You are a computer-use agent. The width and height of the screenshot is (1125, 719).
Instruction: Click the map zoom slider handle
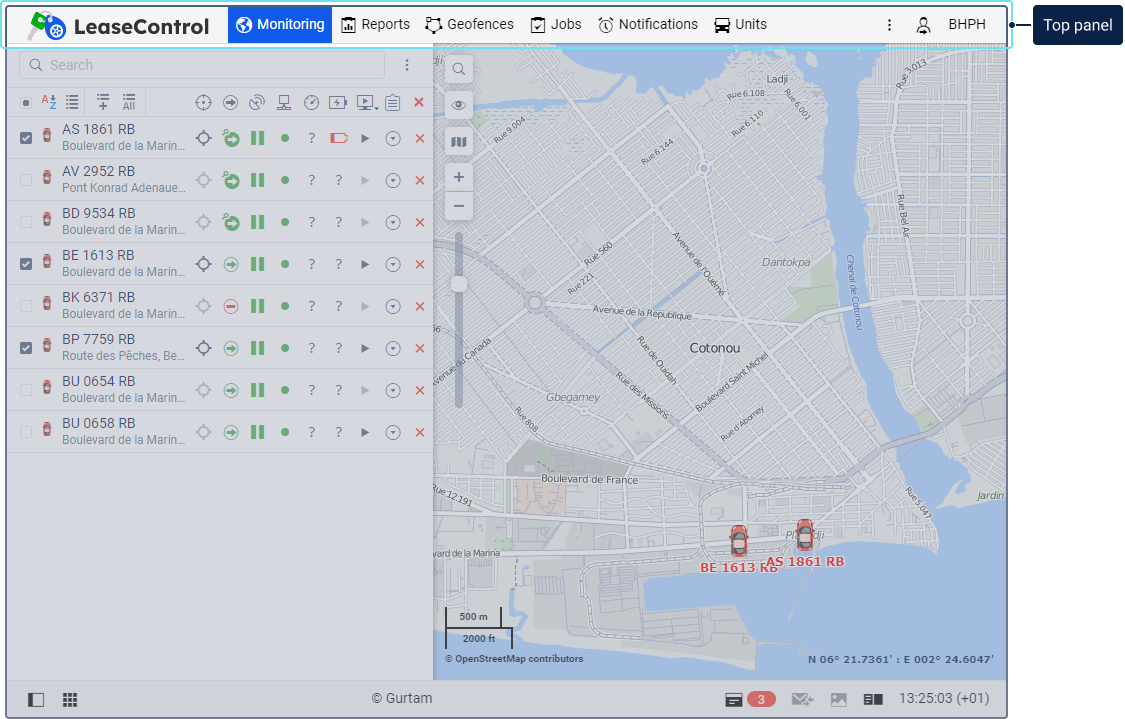[459, 284]
